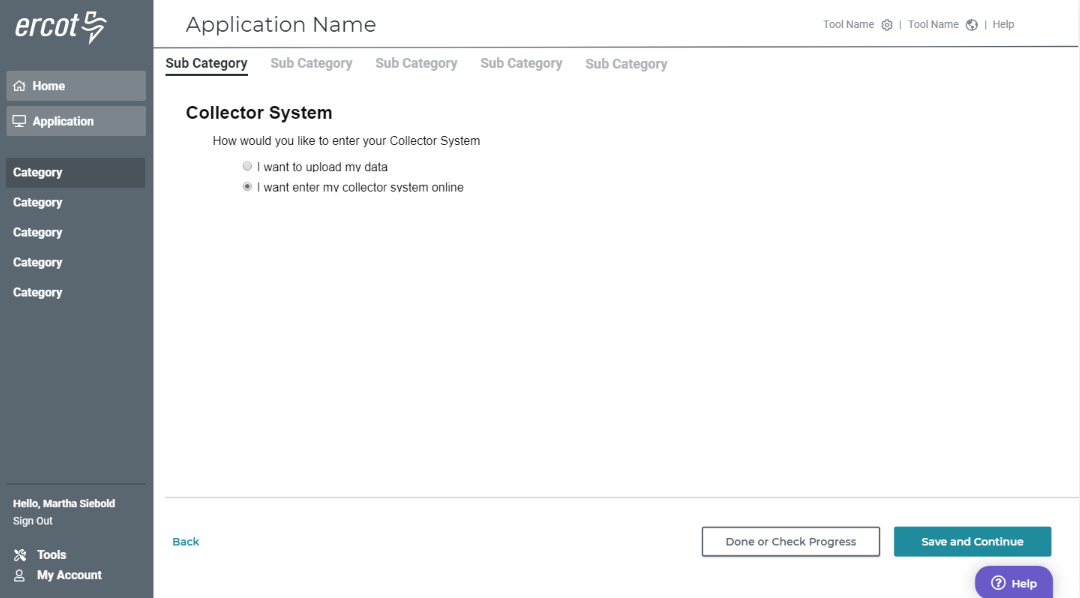Sign out using the Sign Out link

(x=31, y=520)
